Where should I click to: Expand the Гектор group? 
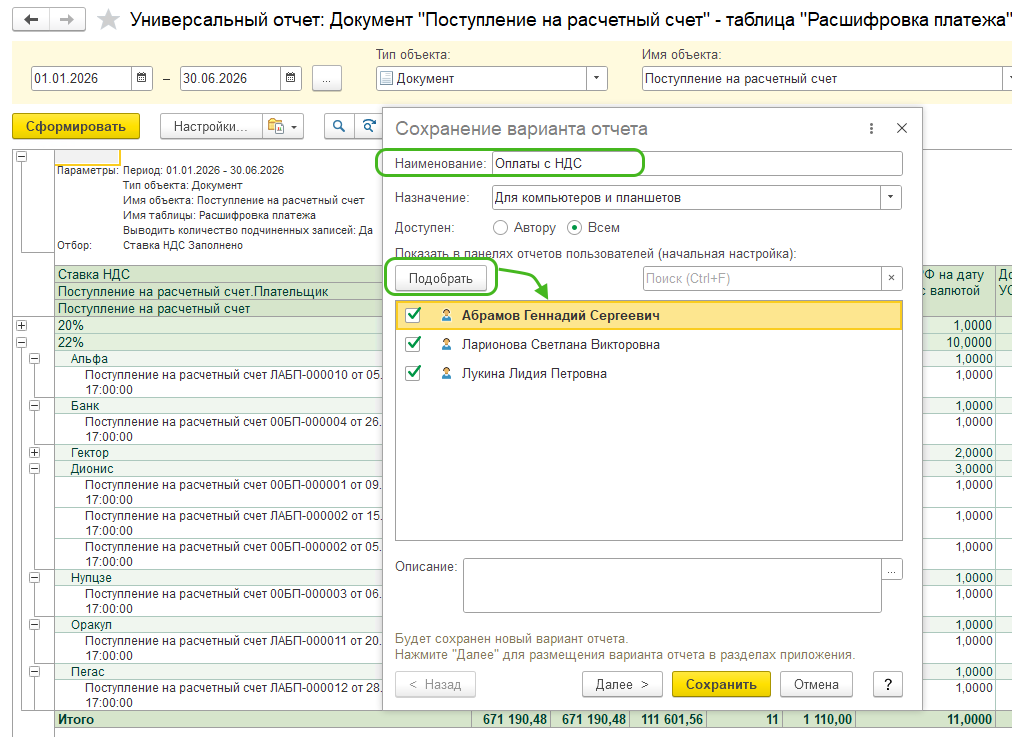(35, 452)
